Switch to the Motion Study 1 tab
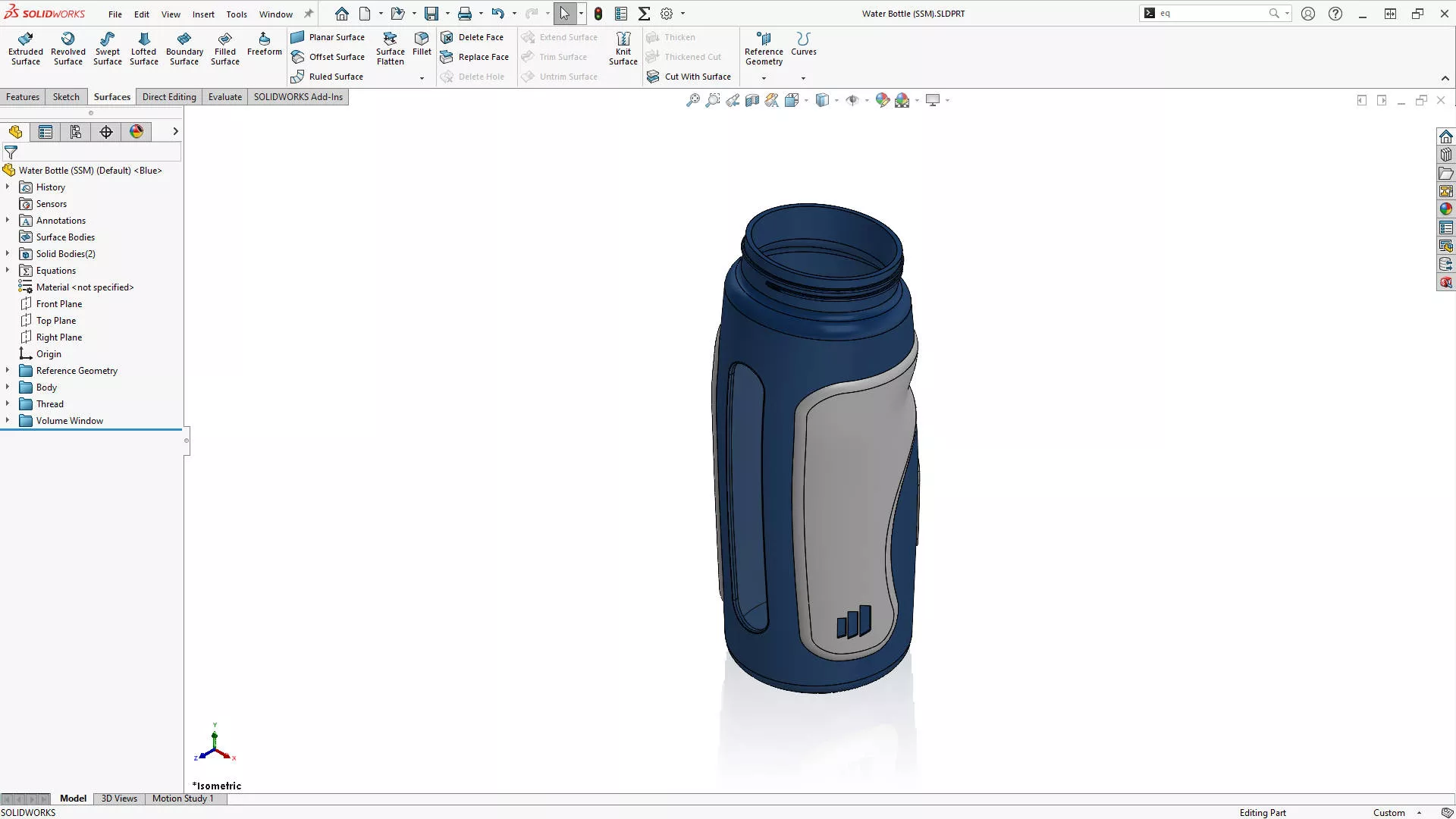Screen dimensions: 1456x819 pyautogui.click(x=182, y=798)
